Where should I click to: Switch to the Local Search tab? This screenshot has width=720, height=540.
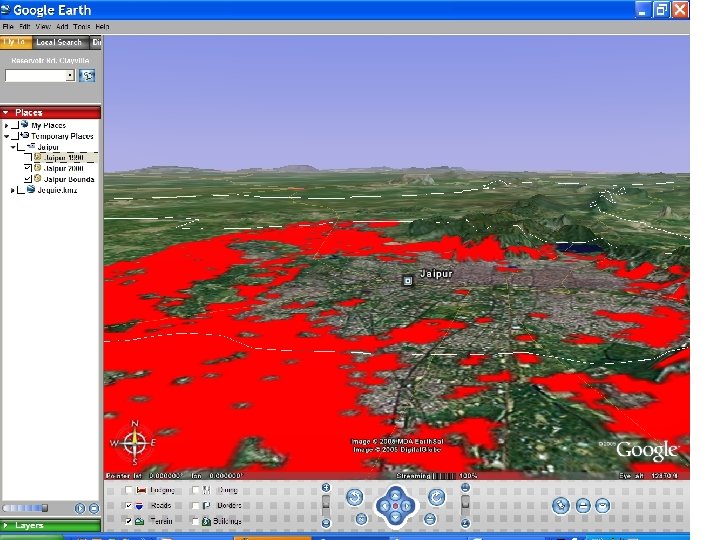point(59,42)
